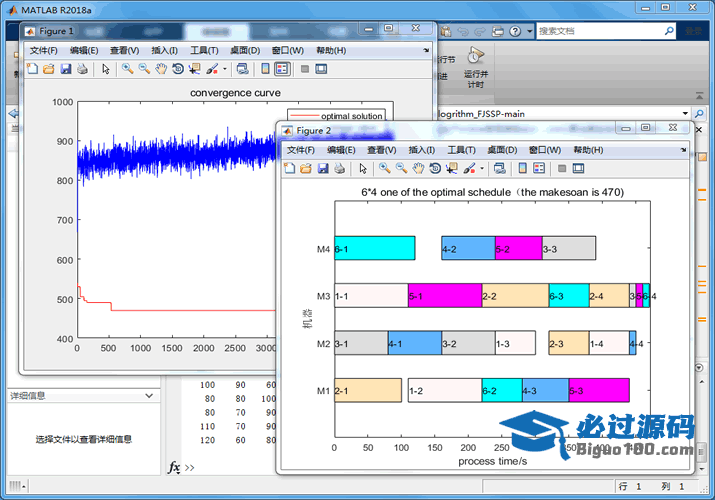Viewport: 715px width, 500px height.
Task: Click the magenta 5-1 bar on M3
Action: 444,296
